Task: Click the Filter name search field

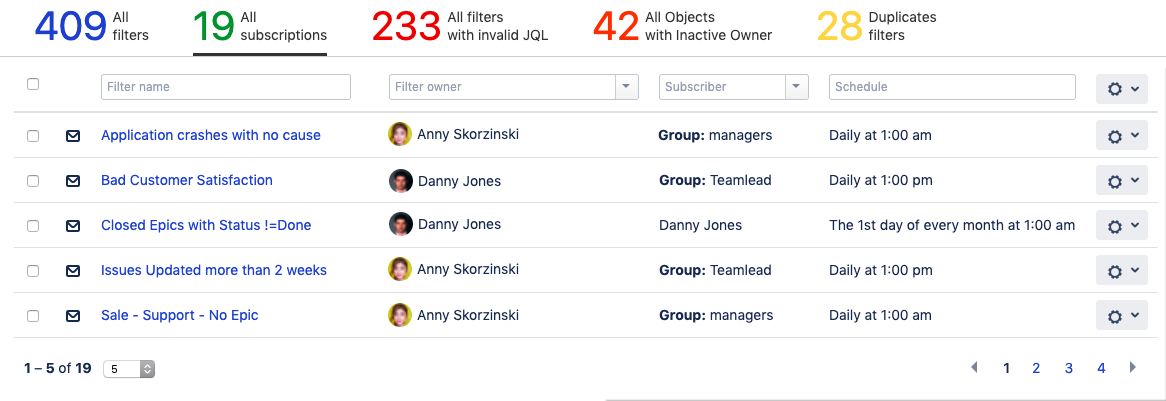Action: click(x=226, y=87)
